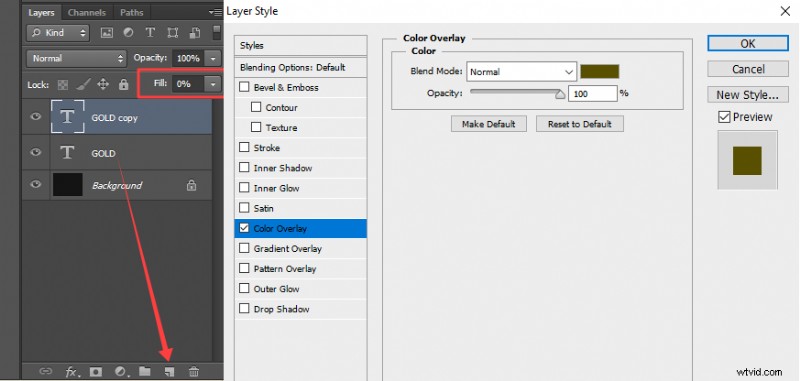The width and height of the screenshot is (800, 381).
Task: Uncheck the Color Overlay checkbox
Action: tap(244, 228)
